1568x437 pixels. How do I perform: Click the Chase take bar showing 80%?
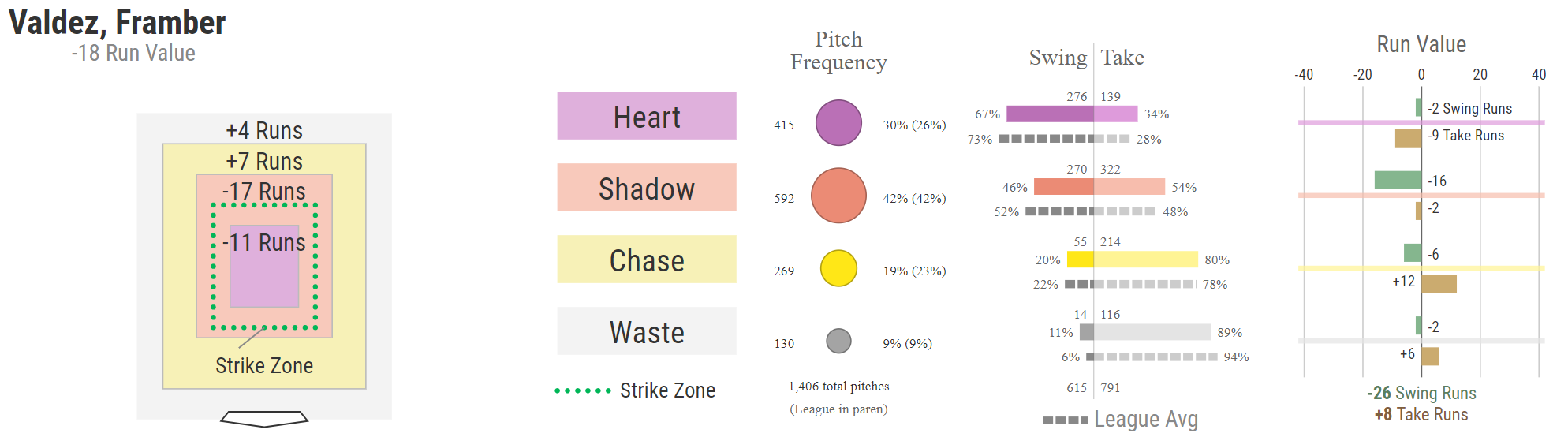click(1145, 260)
